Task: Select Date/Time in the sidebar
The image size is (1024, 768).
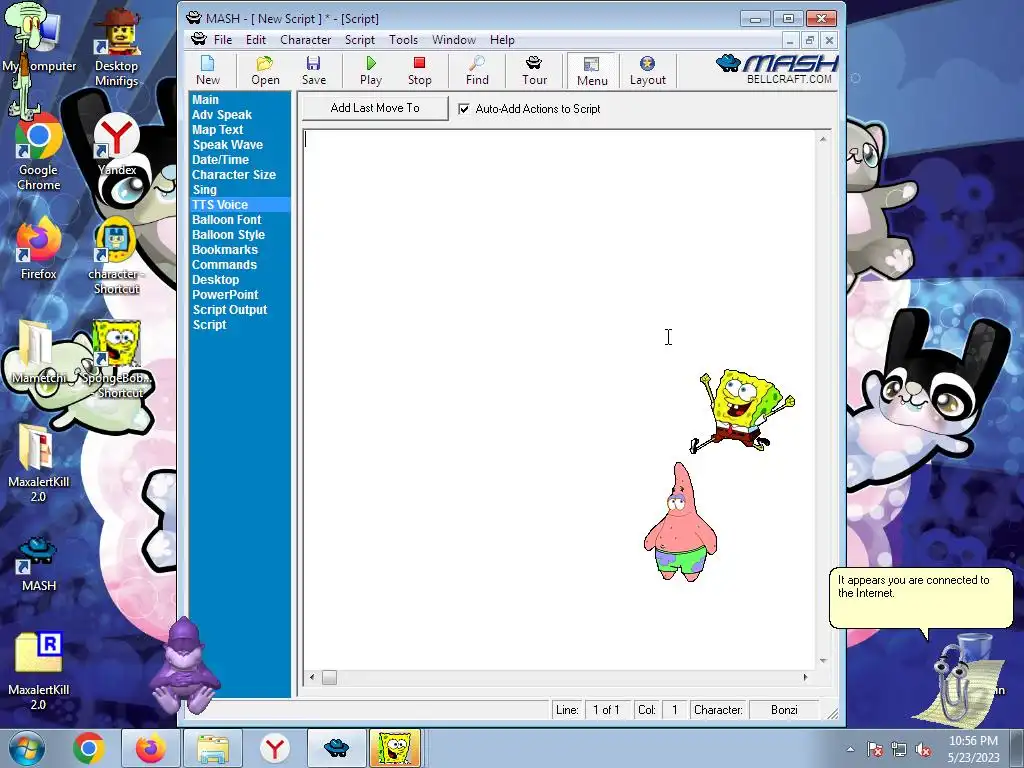Action: click(220, 159)
